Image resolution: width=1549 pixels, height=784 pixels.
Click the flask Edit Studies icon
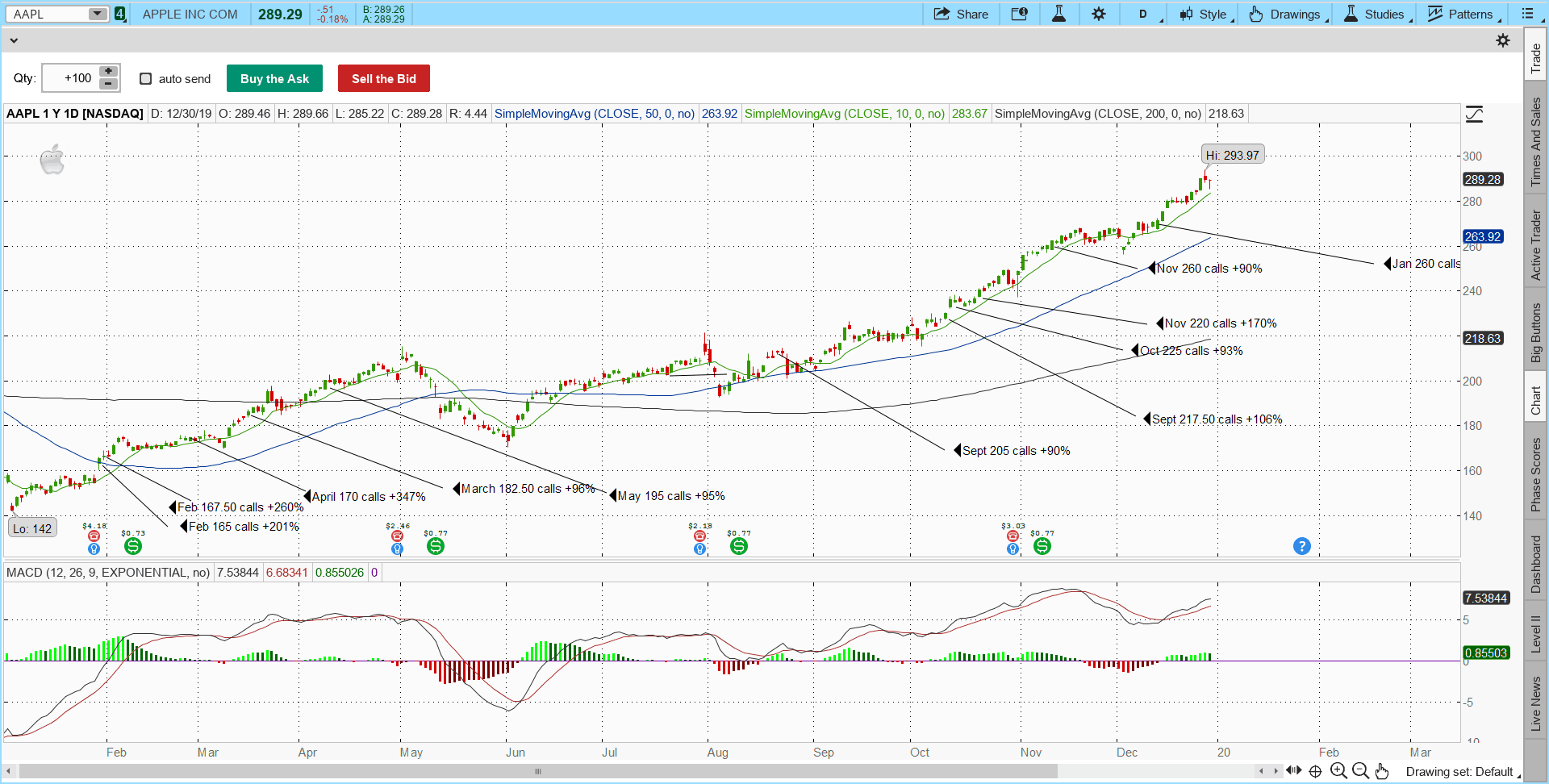(x=1058, y=14)
